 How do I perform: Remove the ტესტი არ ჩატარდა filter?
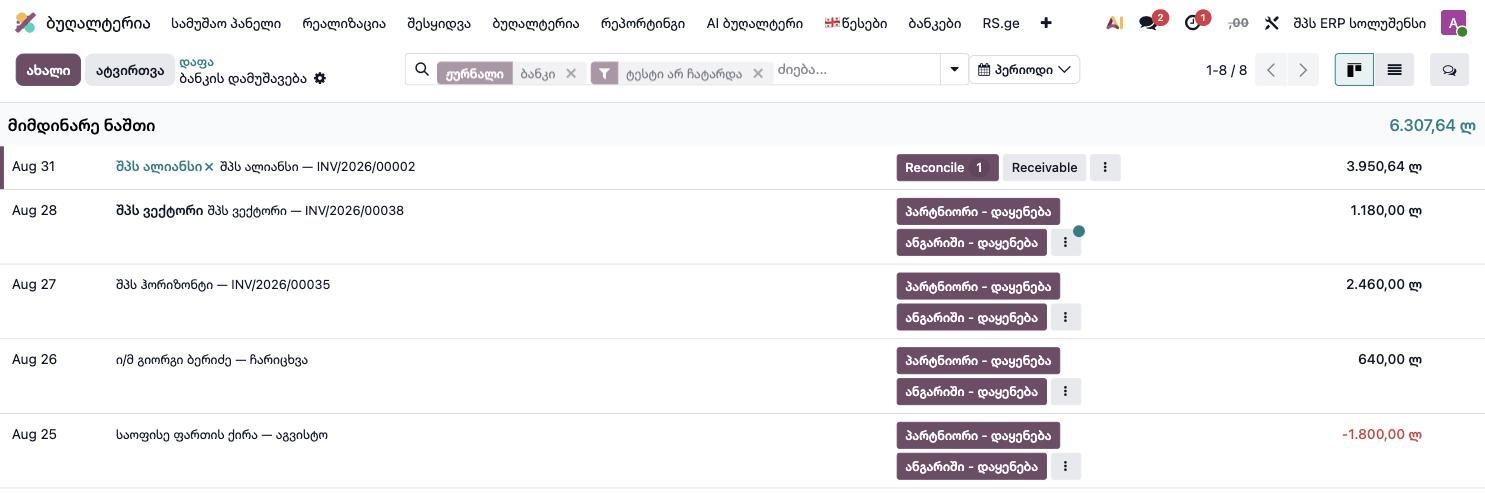(x=758, y=73)
